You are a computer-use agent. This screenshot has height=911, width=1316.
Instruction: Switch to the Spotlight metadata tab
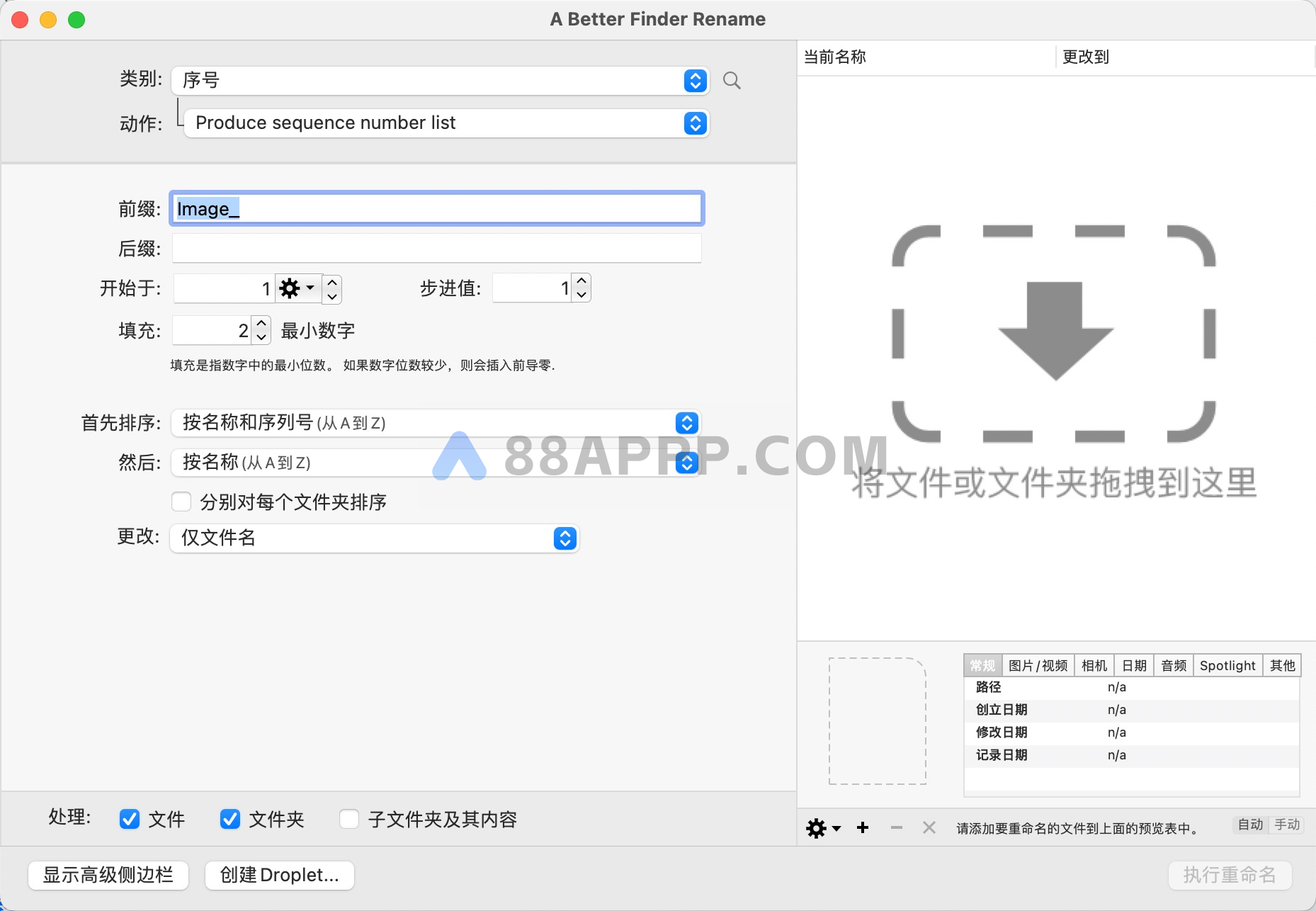[1227, 665]
